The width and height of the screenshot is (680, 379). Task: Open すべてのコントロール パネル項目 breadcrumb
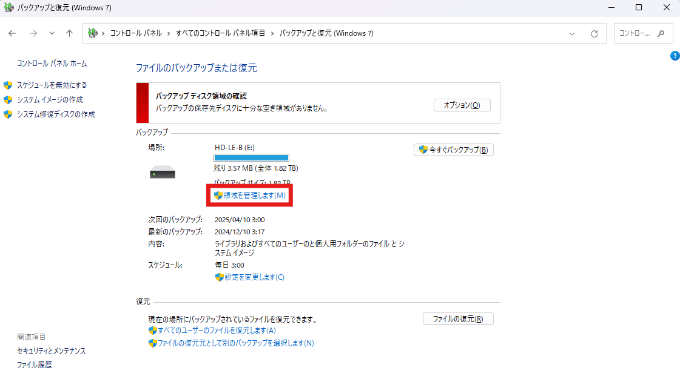pos(220,33)
